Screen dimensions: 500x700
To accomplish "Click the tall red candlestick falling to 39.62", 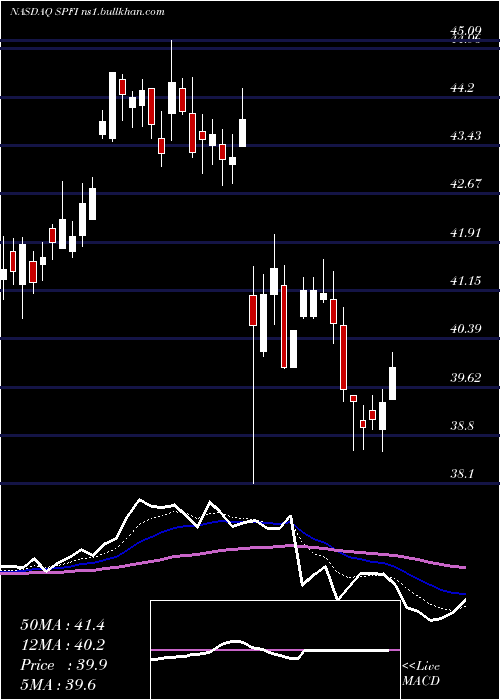I will [x=343, y=357].
